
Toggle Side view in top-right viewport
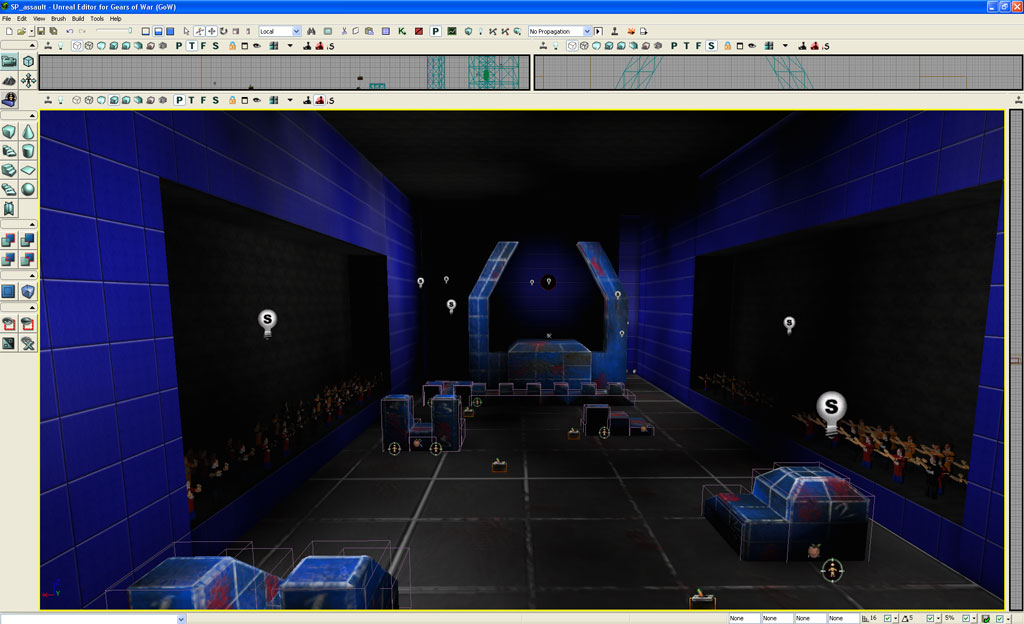point(711,46)
